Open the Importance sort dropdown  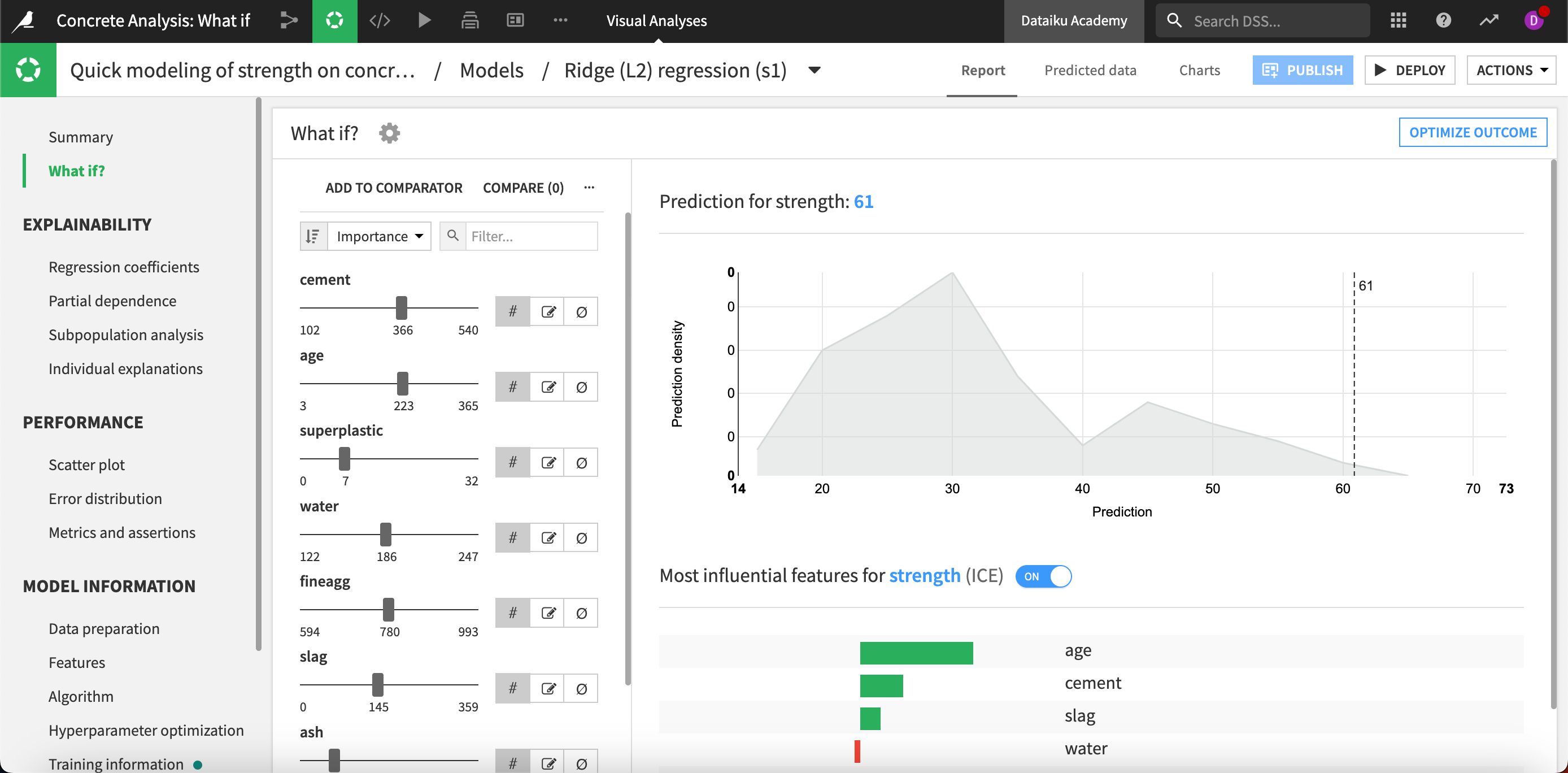coord(378,236)
